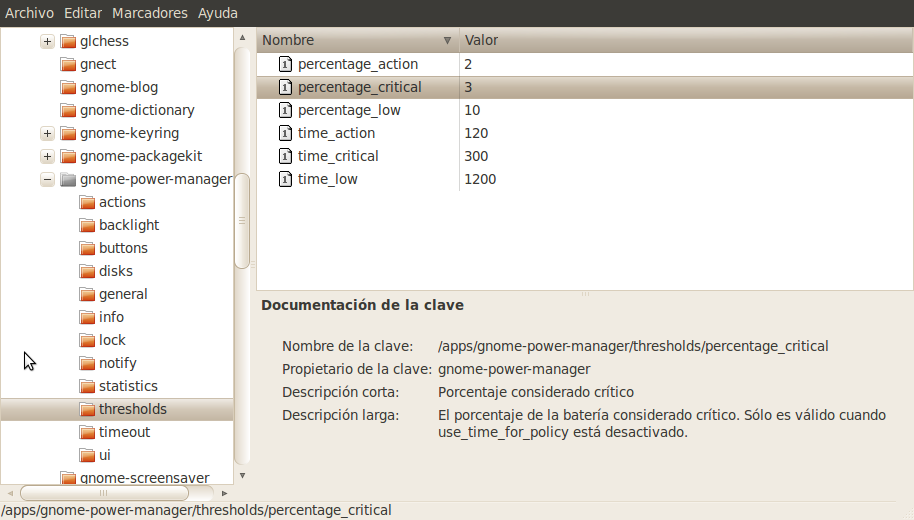Select the percentage_action key icon

coord(285,64)
